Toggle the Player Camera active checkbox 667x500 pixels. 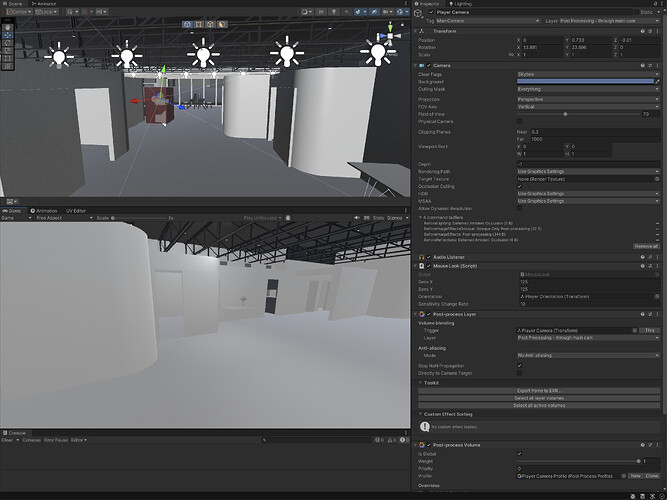(x=431, y=12)
